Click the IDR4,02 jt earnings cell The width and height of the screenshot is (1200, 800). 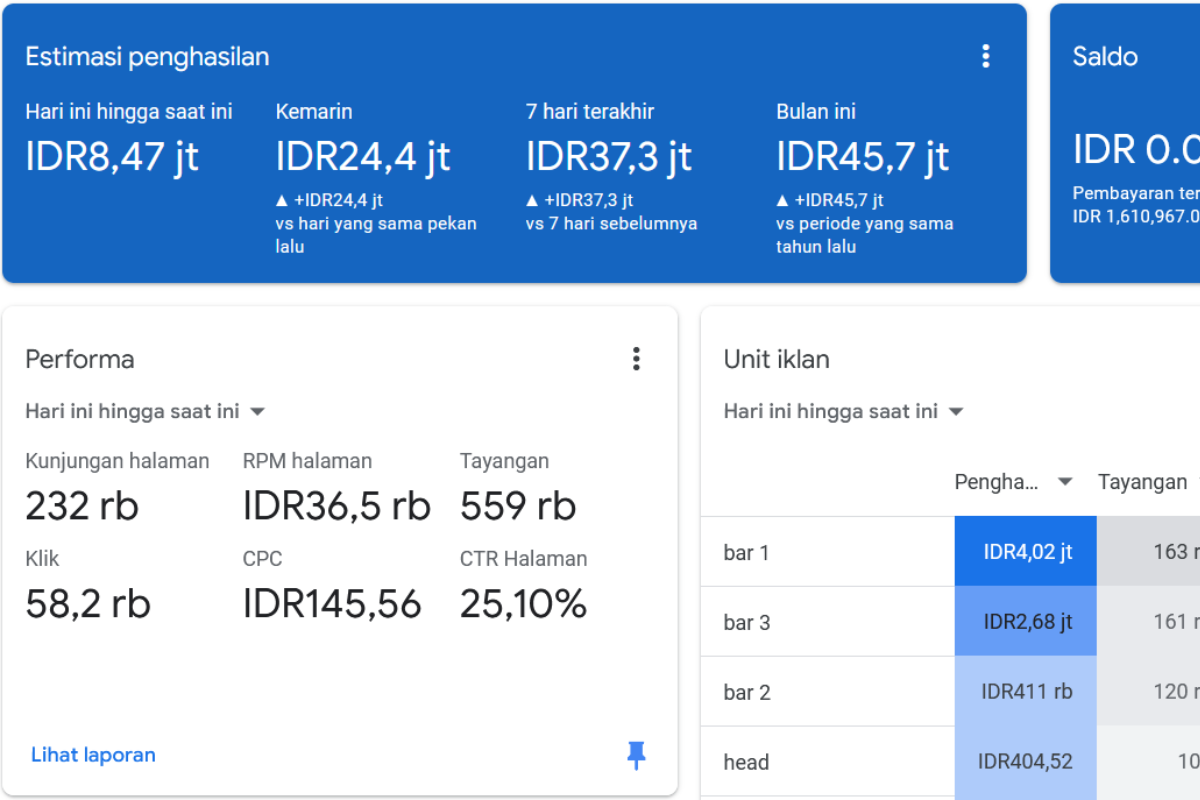[1026, 552]
